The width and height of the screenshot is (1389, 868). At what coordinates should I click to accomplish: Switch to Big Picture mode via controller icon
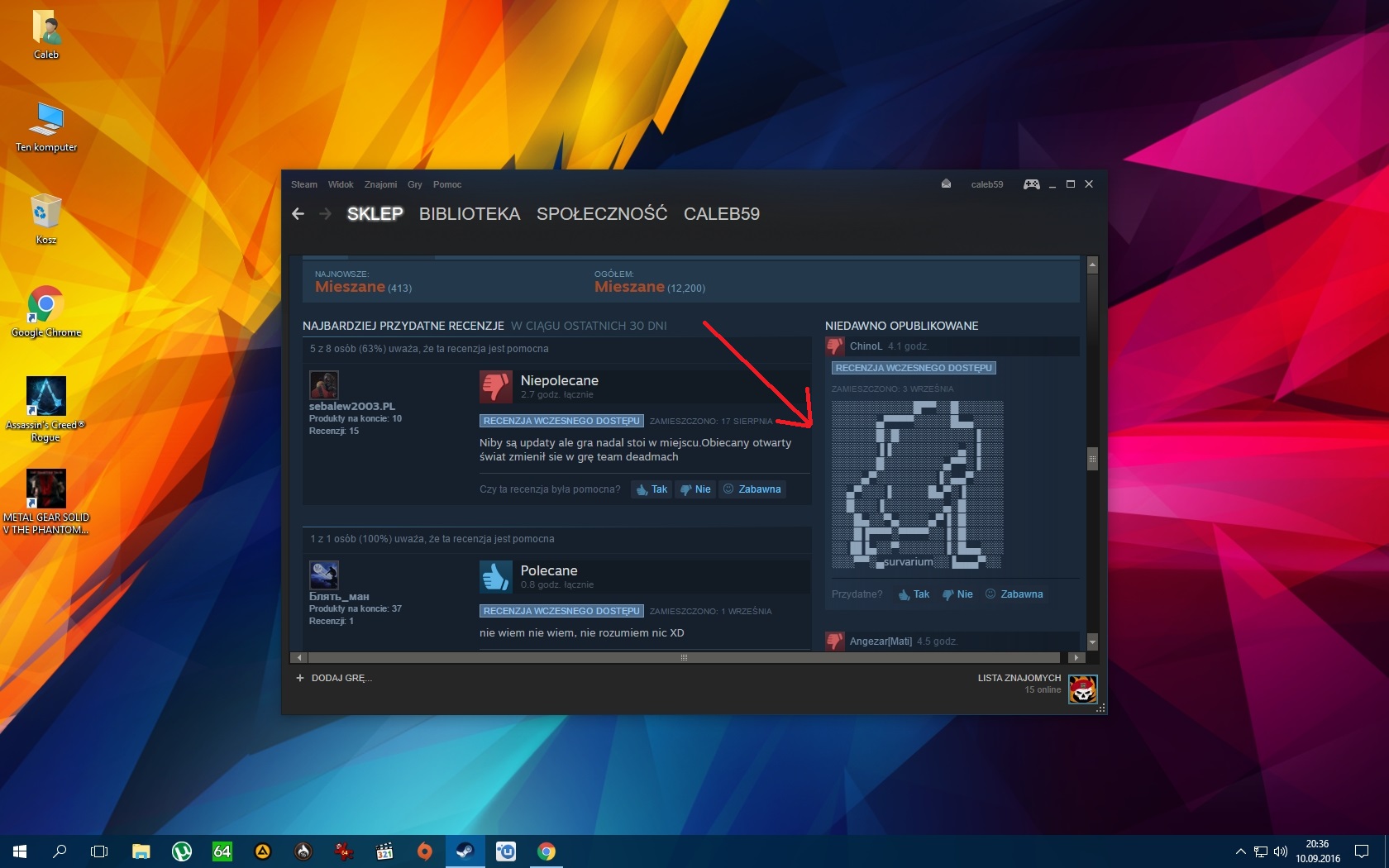click(1032, 184)
